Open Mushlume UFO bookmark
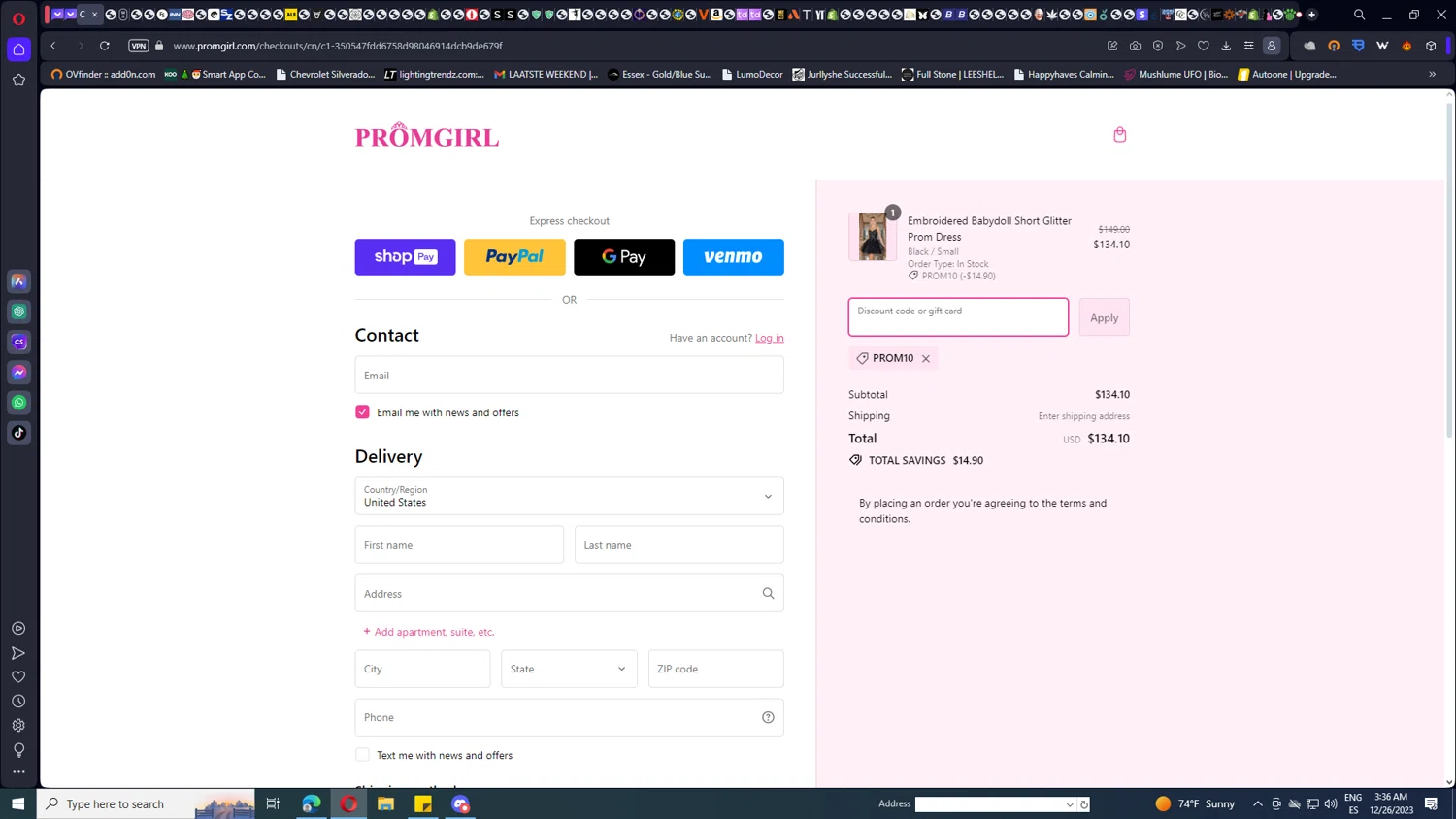Viewport: 1456px width, 819px height. click(x=1175, y=74)
